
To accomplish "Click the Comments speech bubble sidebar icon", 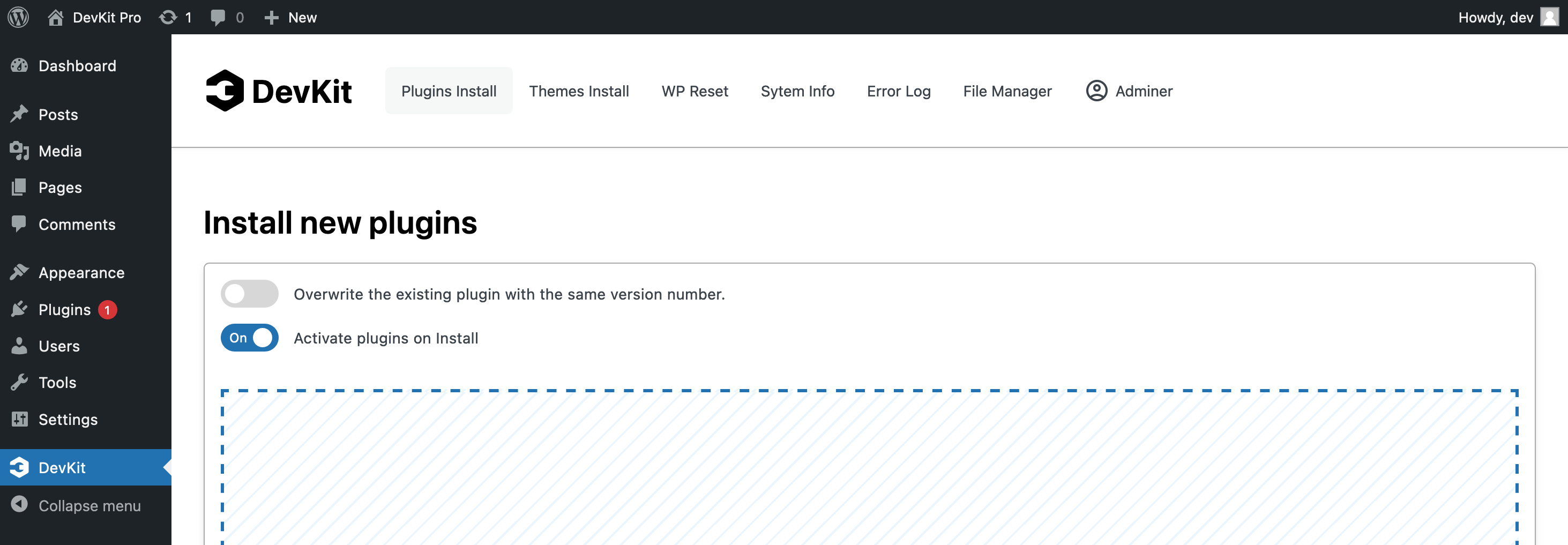I will coord(19,223).
